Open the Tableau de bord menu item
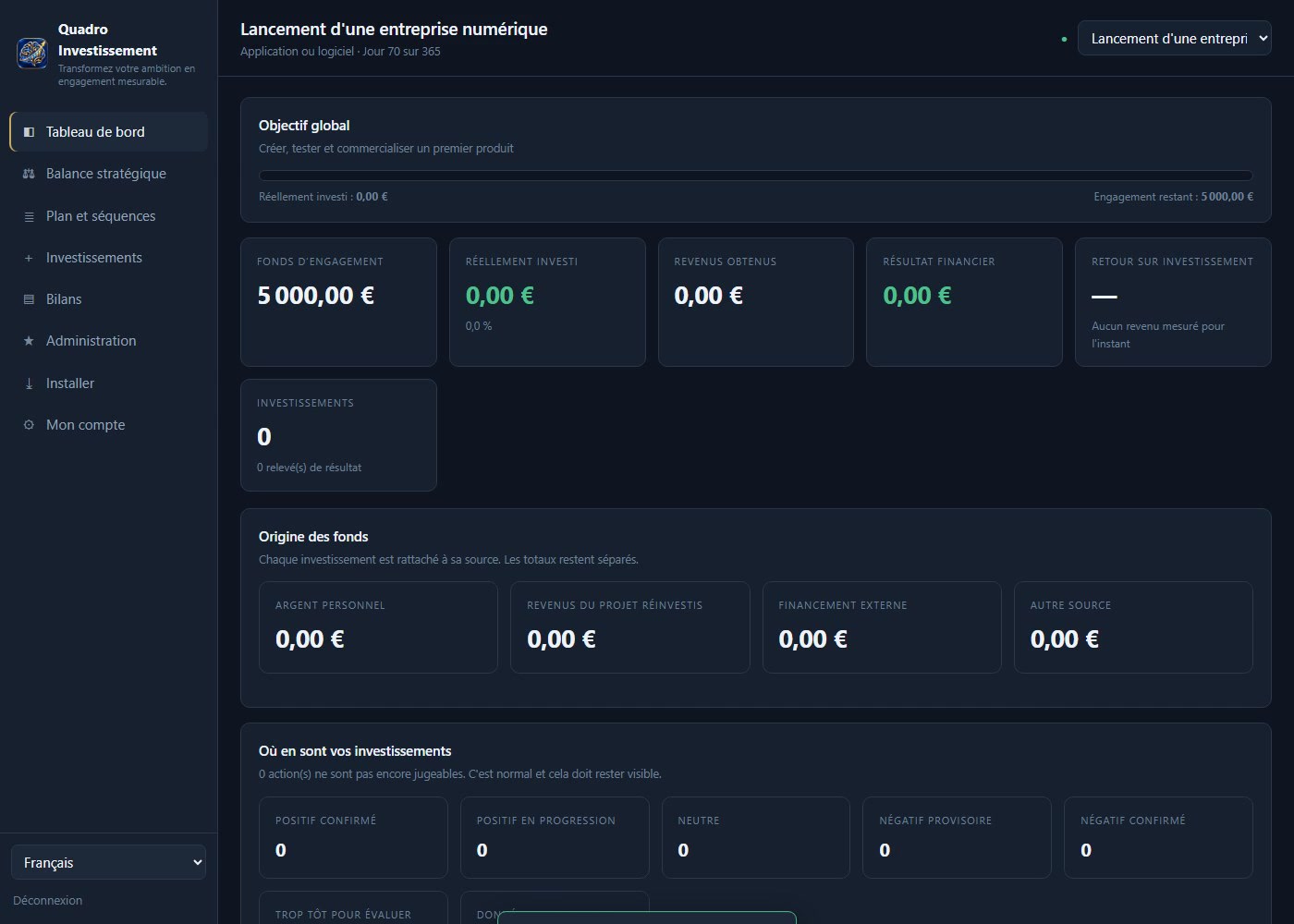 (109, 132)
